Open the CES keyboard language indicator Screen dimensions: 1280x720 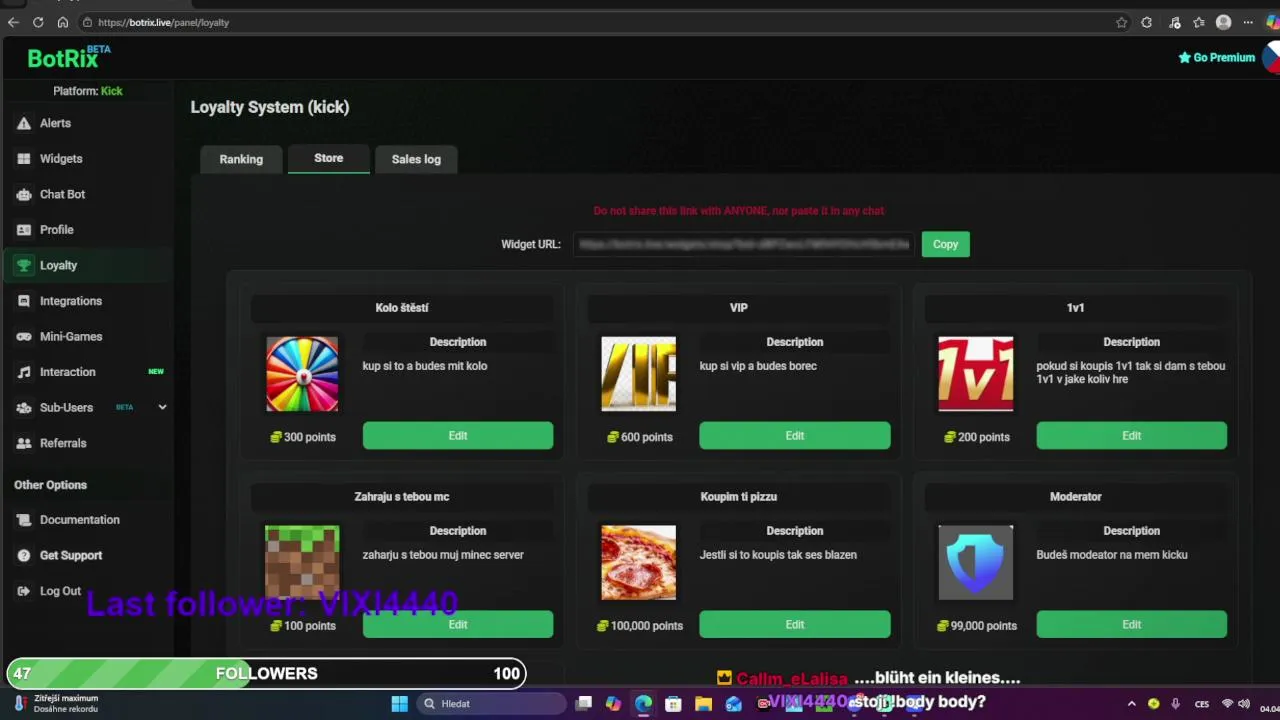(x=1201, y=703)
